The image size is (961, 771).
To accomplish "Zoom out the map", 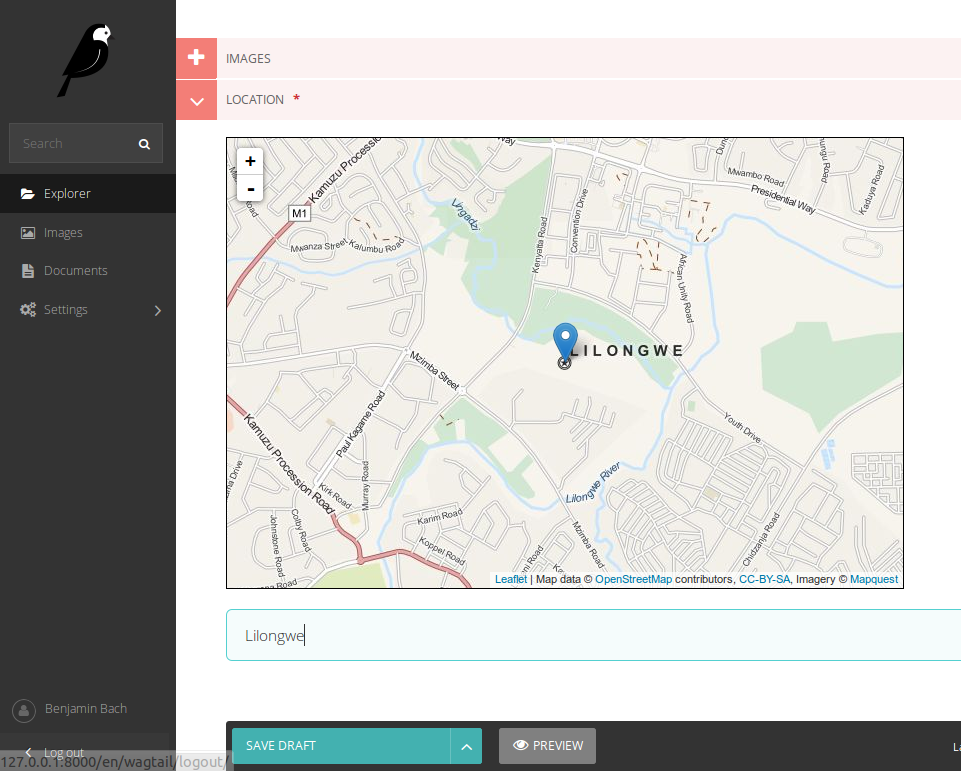I will [250, 188].
